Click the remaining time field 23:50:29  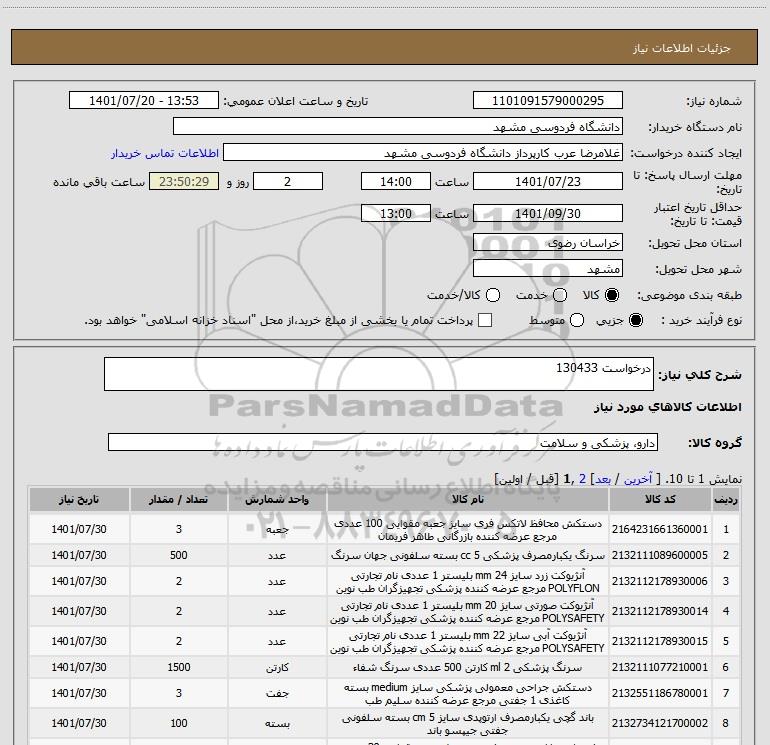point(184,181)
